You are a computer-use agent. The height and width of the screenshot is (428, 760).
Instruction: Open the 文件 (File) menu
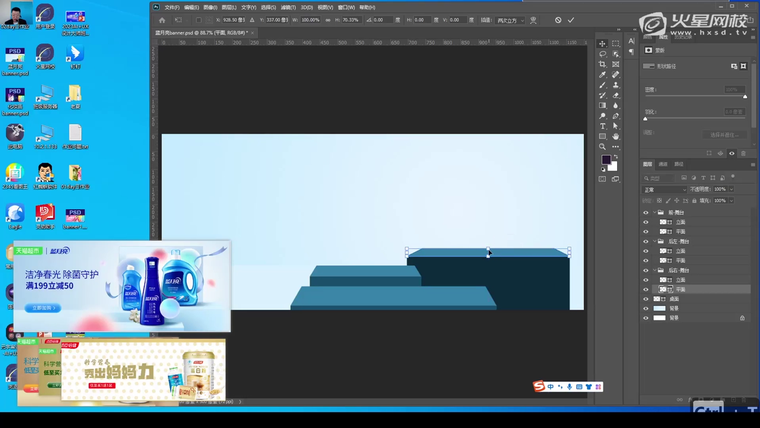171,7
